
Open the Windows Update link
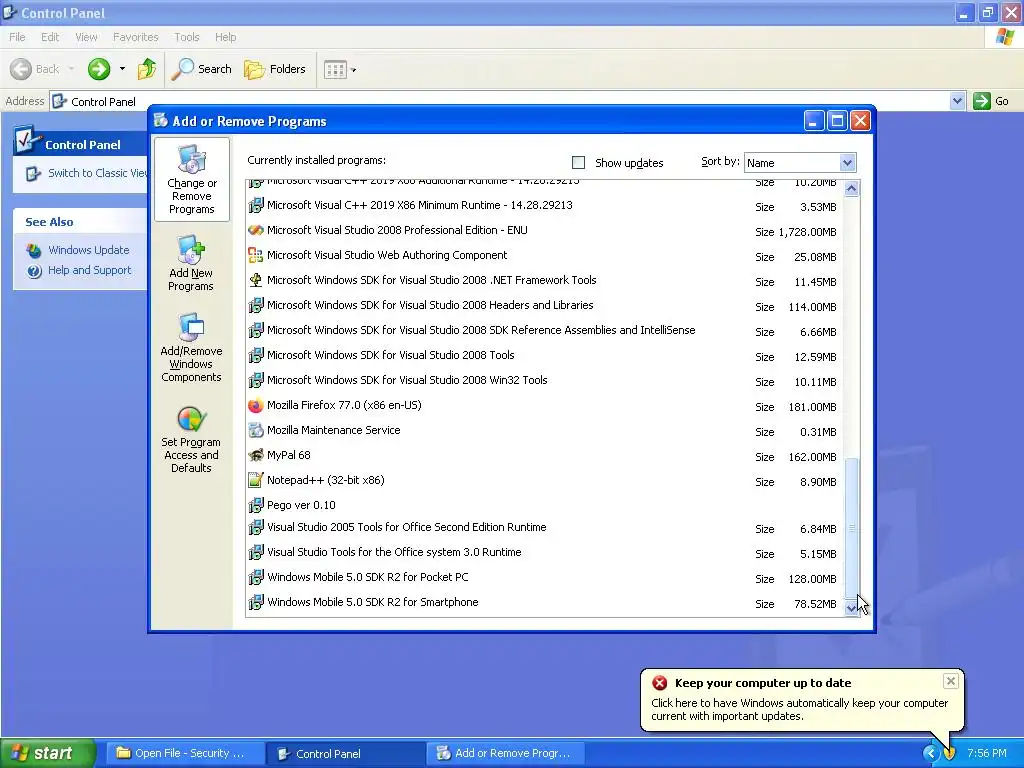click(x=88, y=250)
